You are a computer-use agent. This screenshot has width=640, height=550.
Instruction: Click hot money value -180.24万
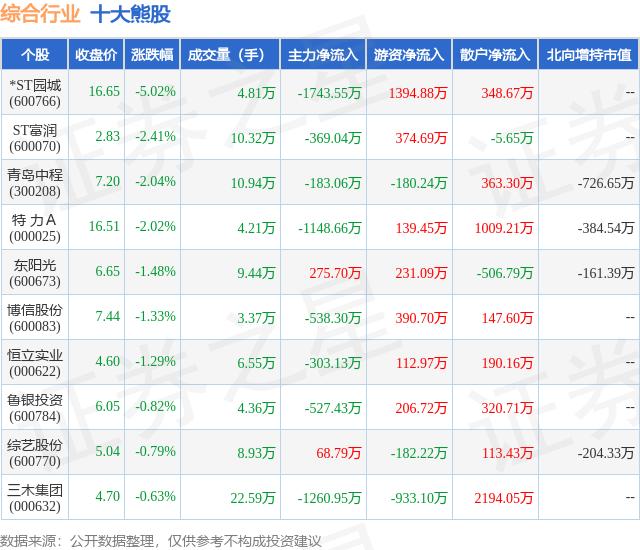click(x=419, y=183)
